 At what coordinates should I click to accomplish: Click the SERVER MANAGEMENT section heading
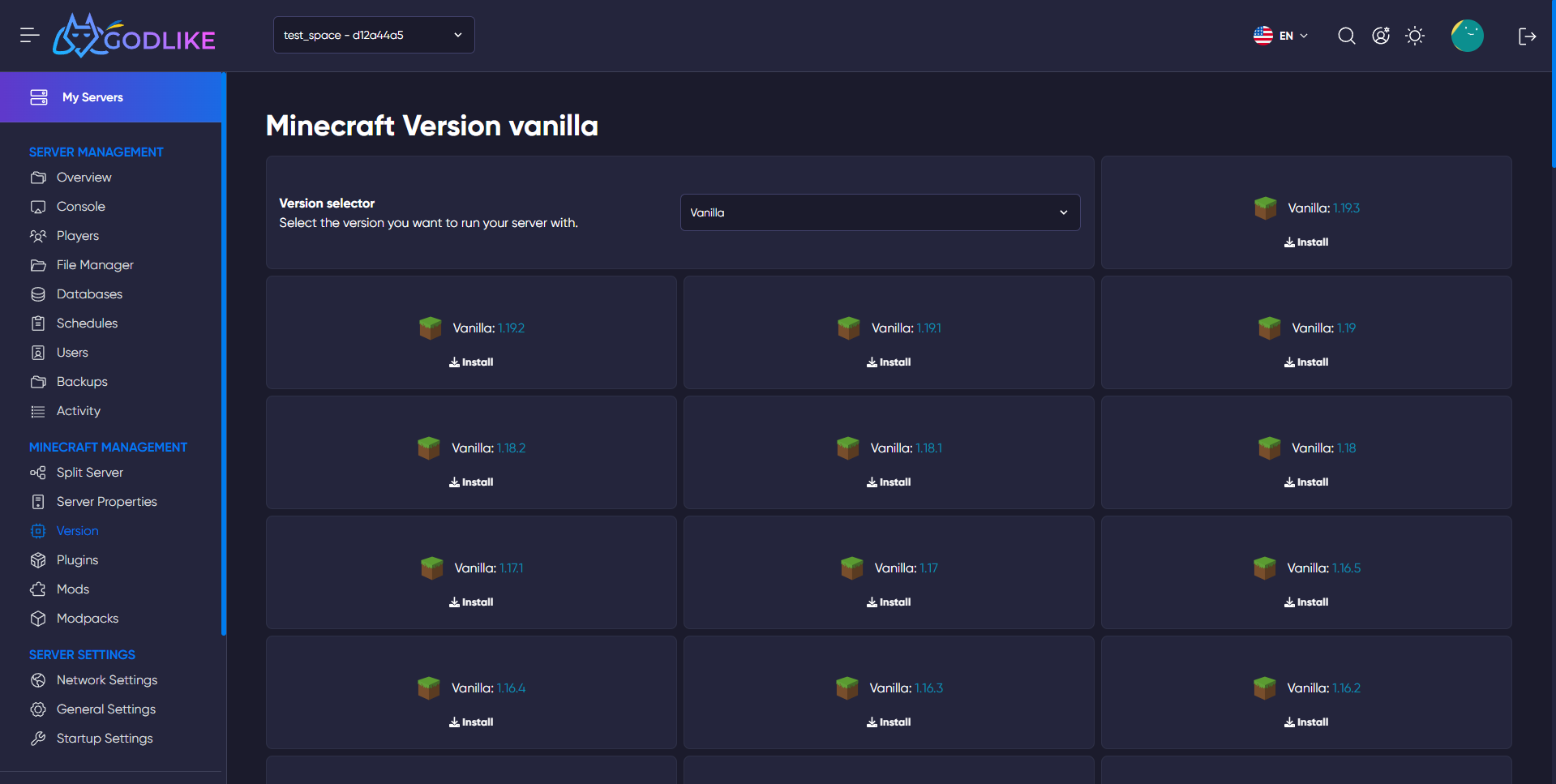click(96, 152)
